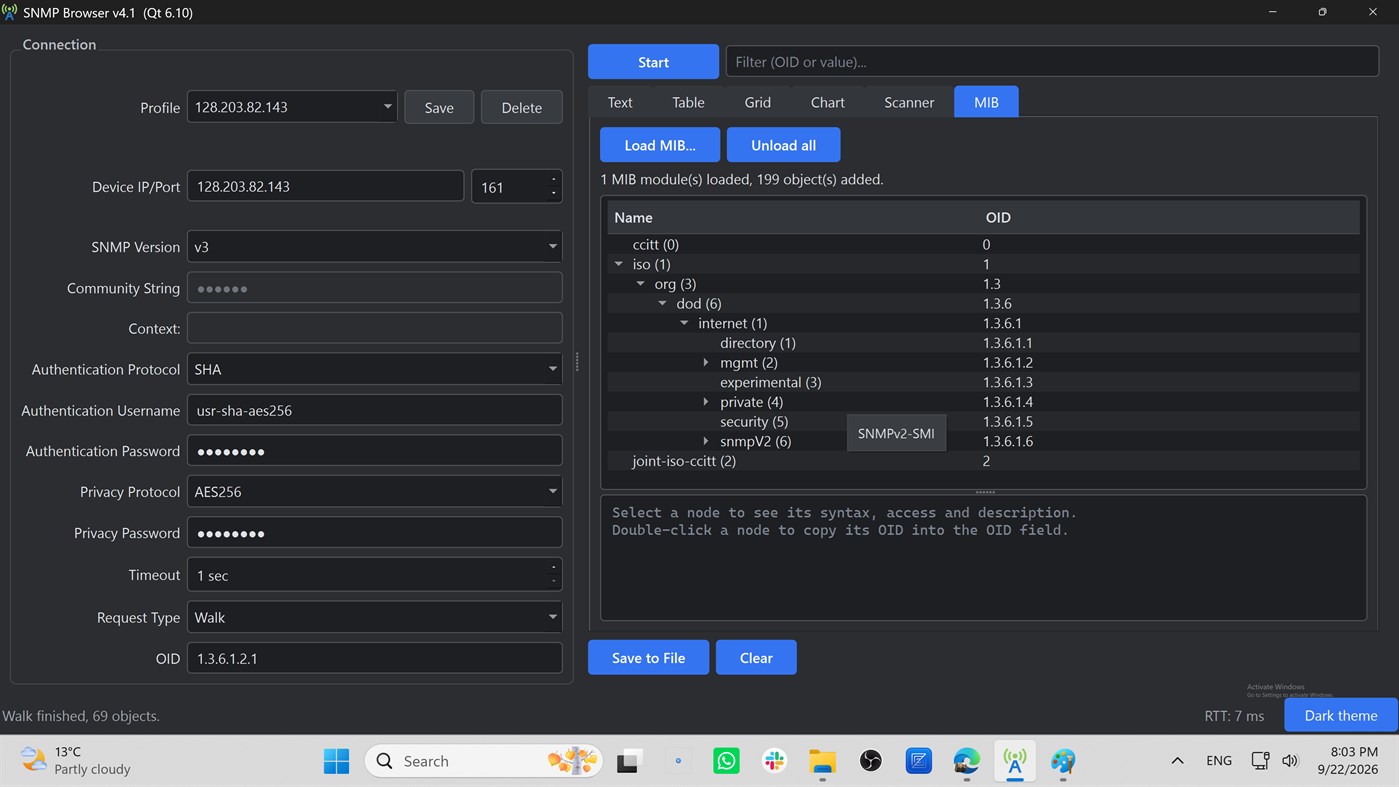Open File Explorer from the taskbar
The image size is (1399, 787).
point(822,761)
